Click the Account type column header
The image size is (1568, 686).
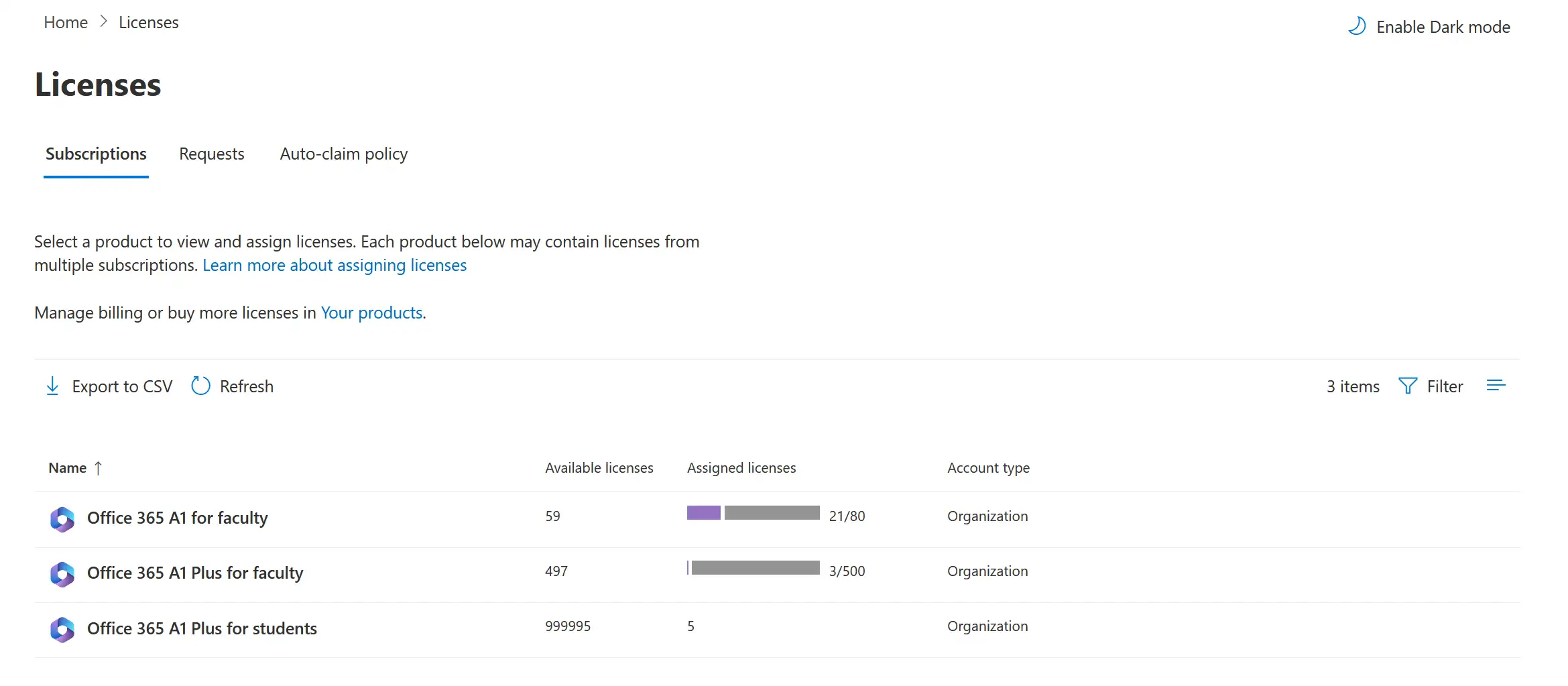pyautogui.click(x=989, y=468)
